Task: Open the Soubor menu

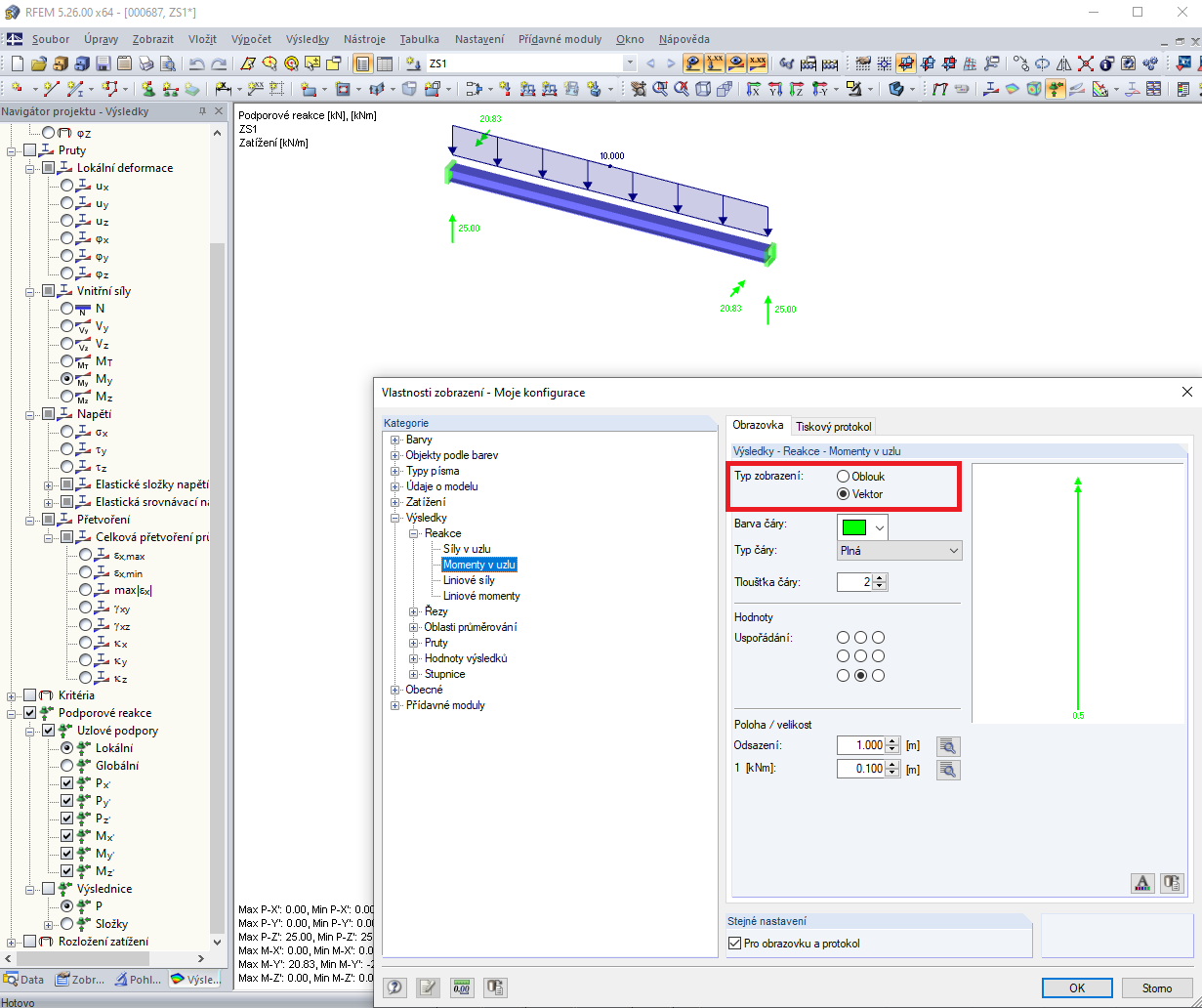Action: [51, 39]
